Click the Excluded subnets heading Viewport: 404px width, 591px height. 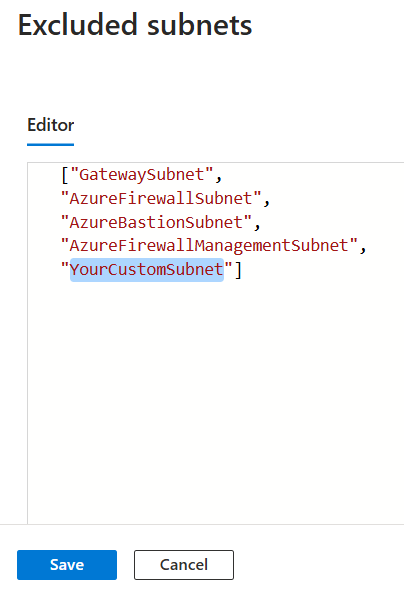[x=135, y=25]
